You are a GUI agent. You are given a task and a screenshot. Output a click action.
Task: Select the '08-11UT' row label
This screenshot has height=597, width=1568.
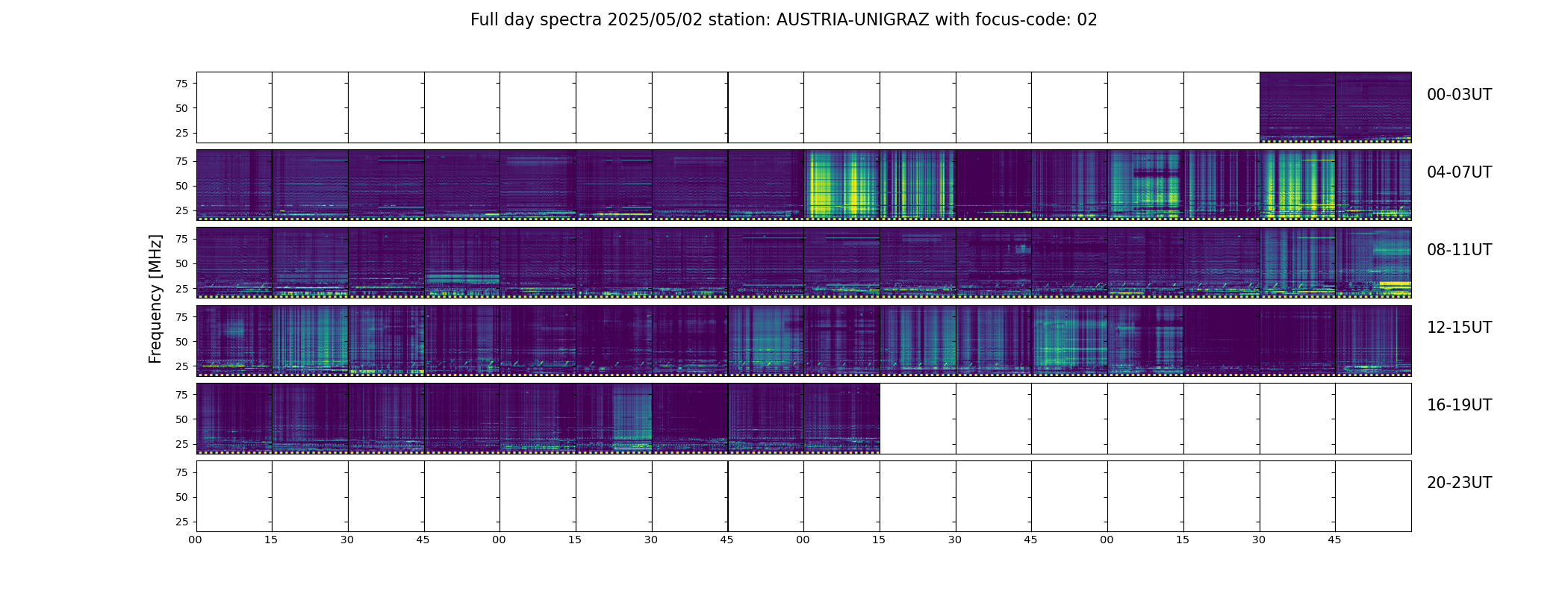pyautogui.click(x=1459, y=250)
